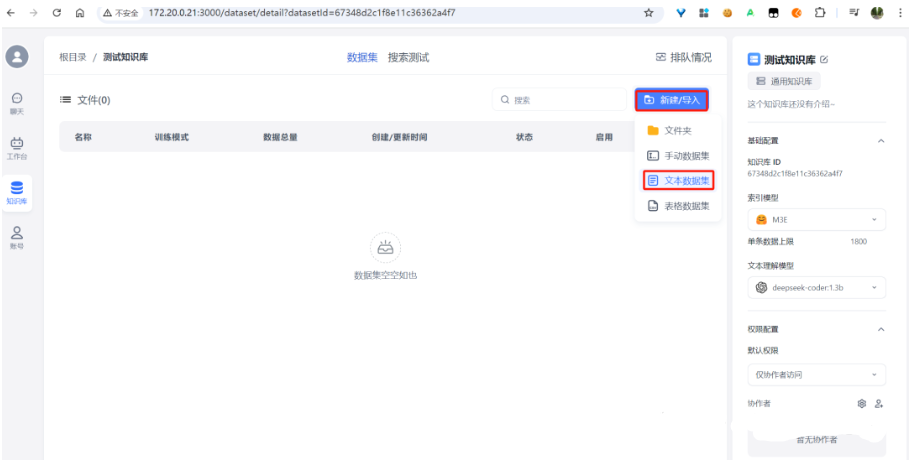
Task: Open the 排队情况 queue status
Action: point(684,57)
